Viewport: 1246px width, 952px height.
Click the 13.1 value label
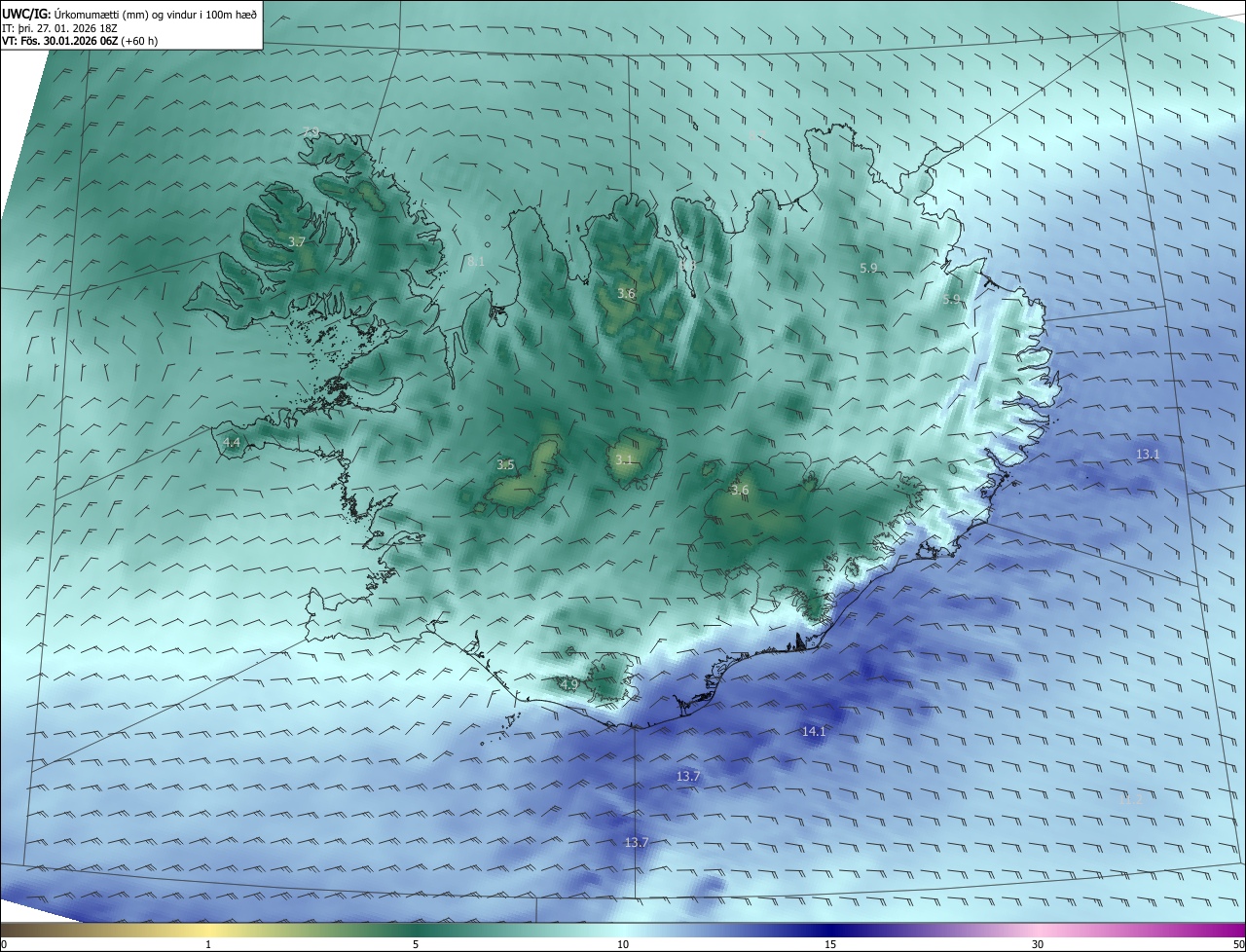click(1149, 454)
